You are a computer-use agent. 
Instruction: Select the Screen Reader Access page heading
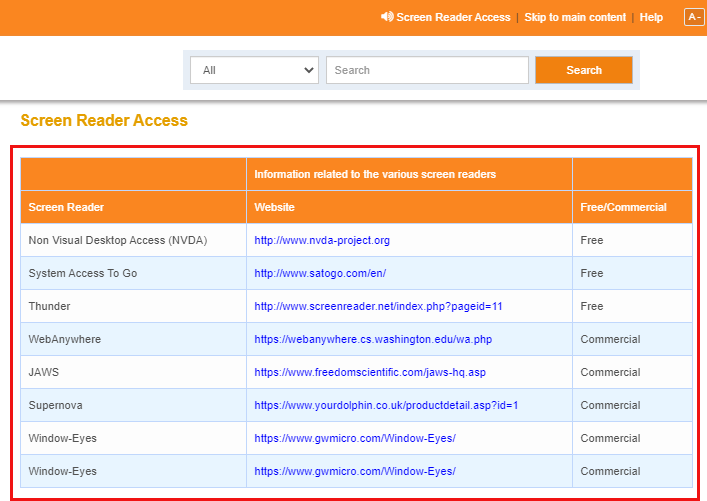104,120
